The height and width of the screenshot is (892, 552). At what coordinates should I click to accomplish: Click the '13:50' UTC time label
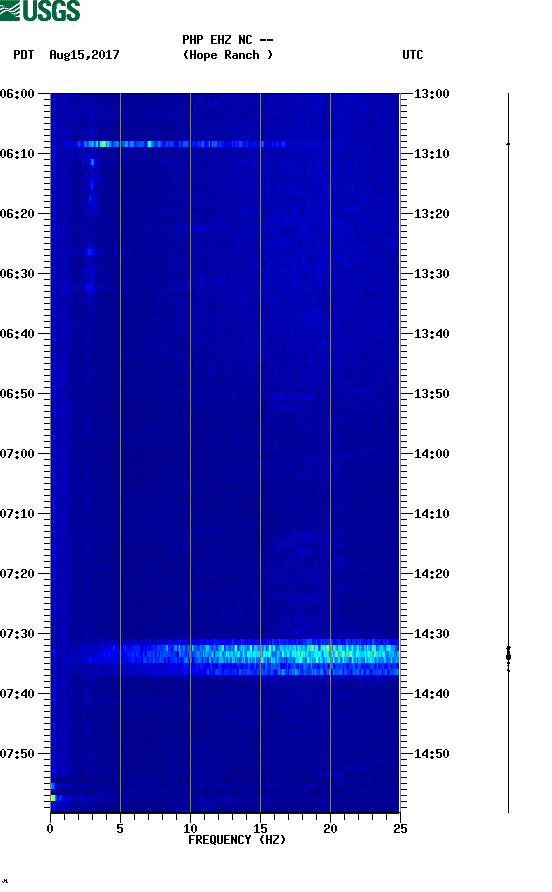431,394
